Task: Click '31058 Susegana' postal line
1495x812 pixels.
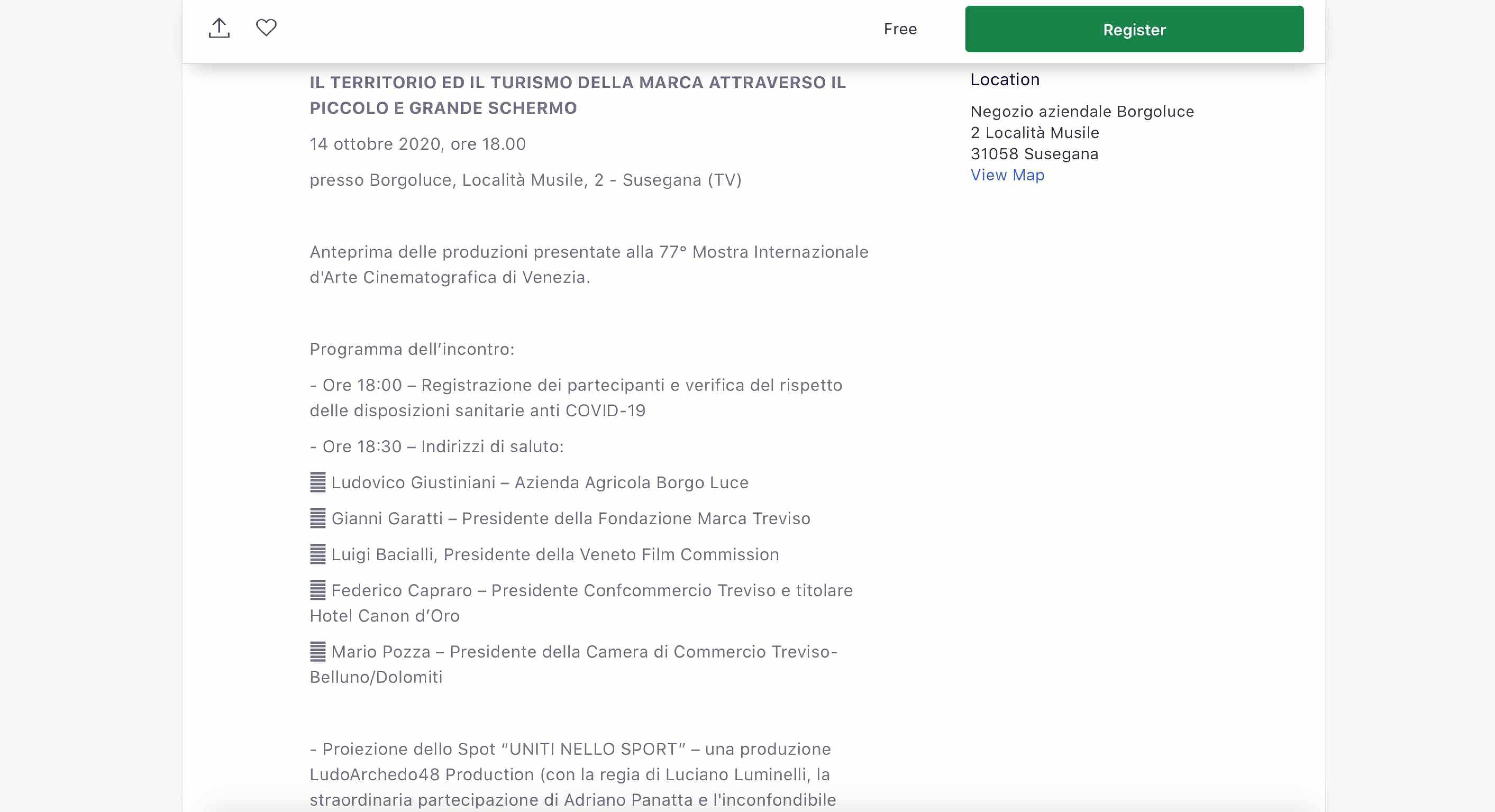Action: (1034, 154)
